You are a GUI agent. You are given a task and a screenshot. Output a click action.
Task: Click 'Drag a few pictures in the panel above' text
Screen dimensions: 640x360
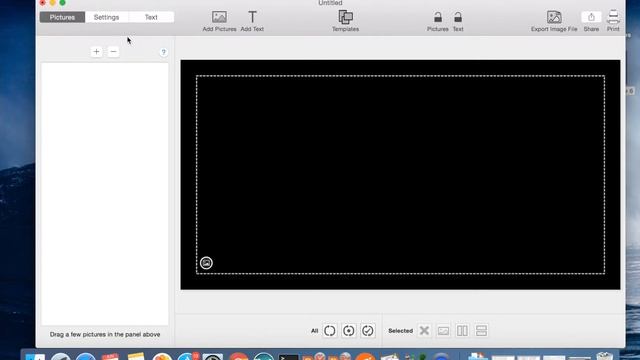pos(105,334)
